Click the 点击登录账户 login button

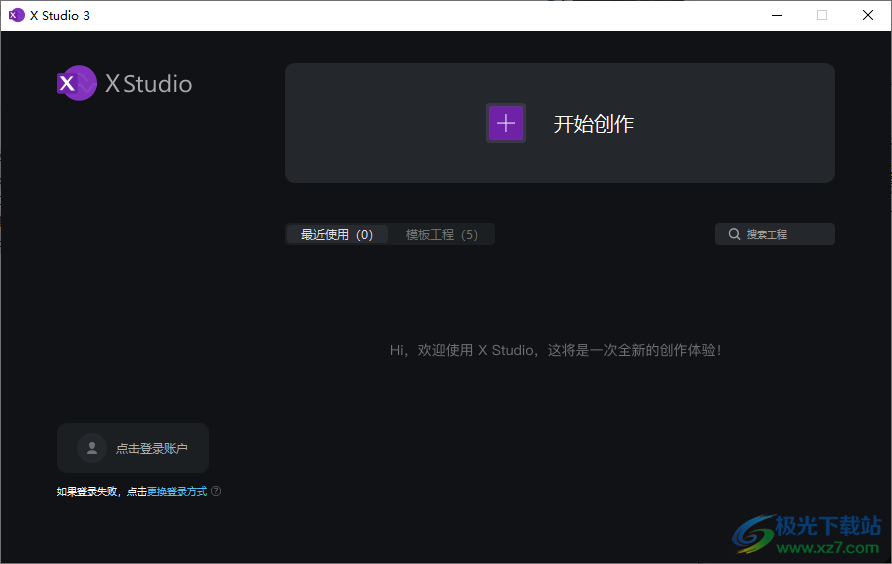click(x=133, y=448)
